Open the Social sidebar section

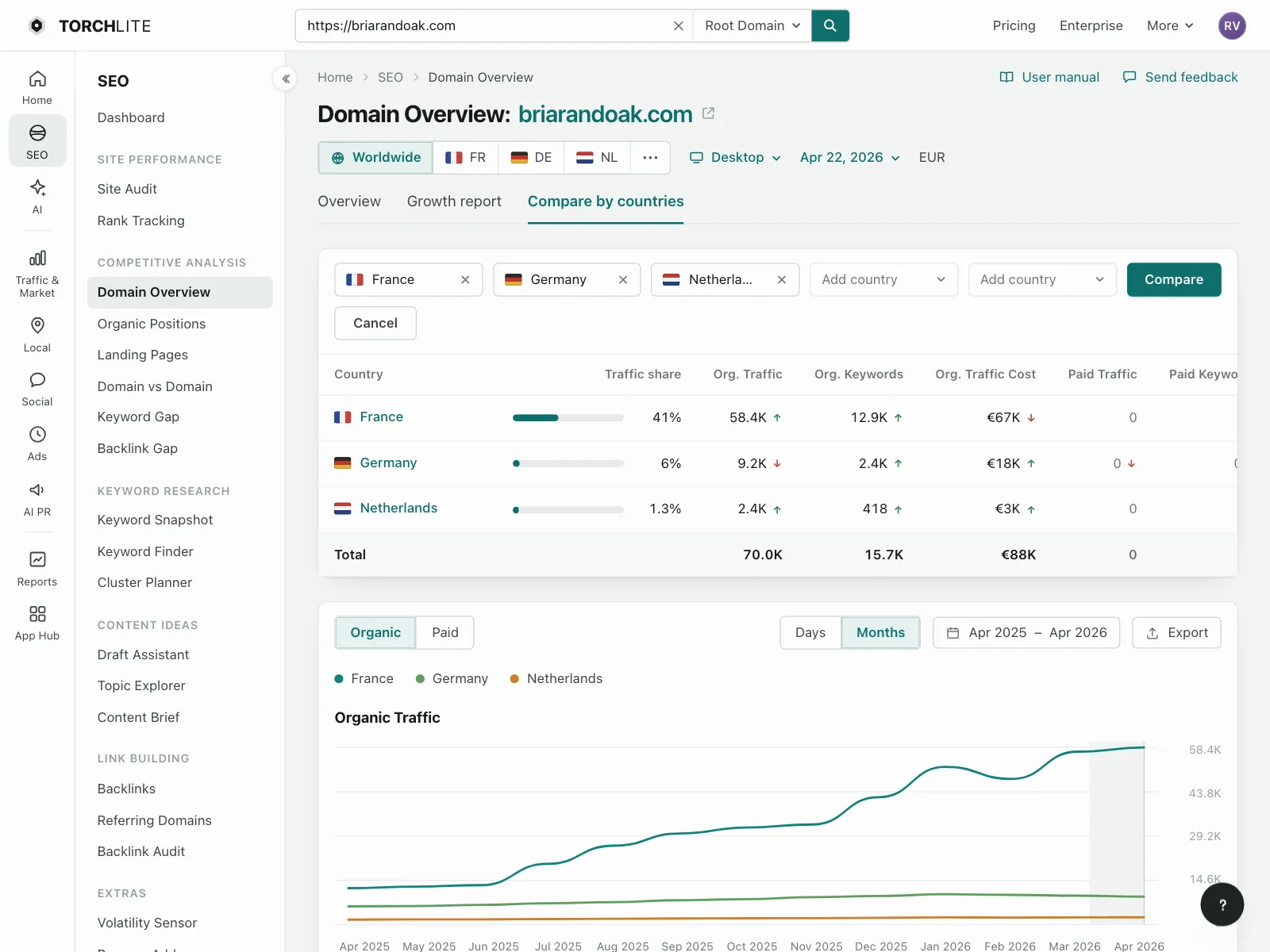click(37, 389)
